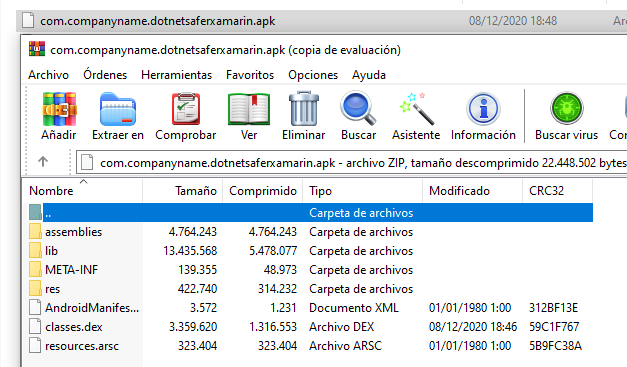
Task: Click the Eliminar trash icon
Action: tap(304, 109)
